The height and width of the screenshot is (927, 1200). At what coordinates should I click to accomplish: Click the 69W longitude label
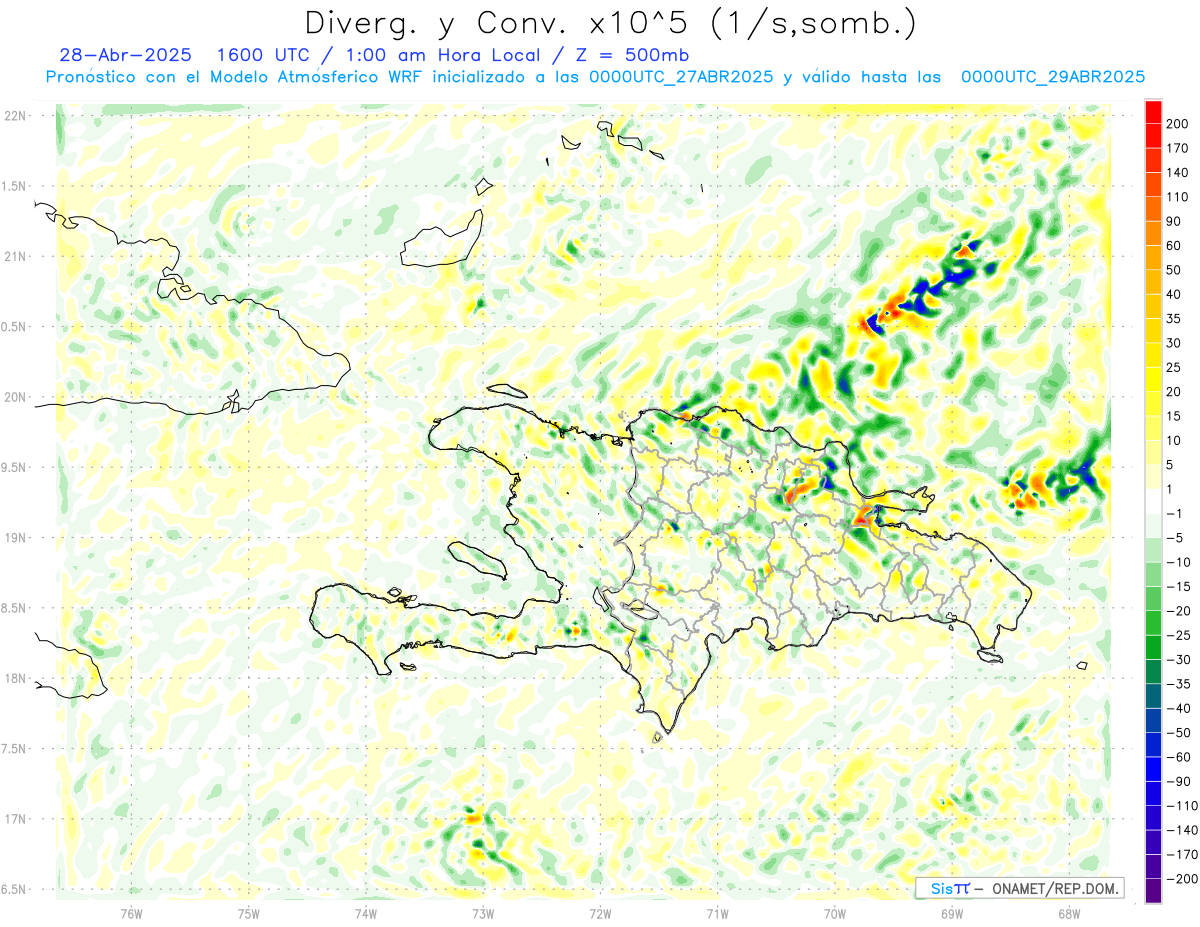952,913
